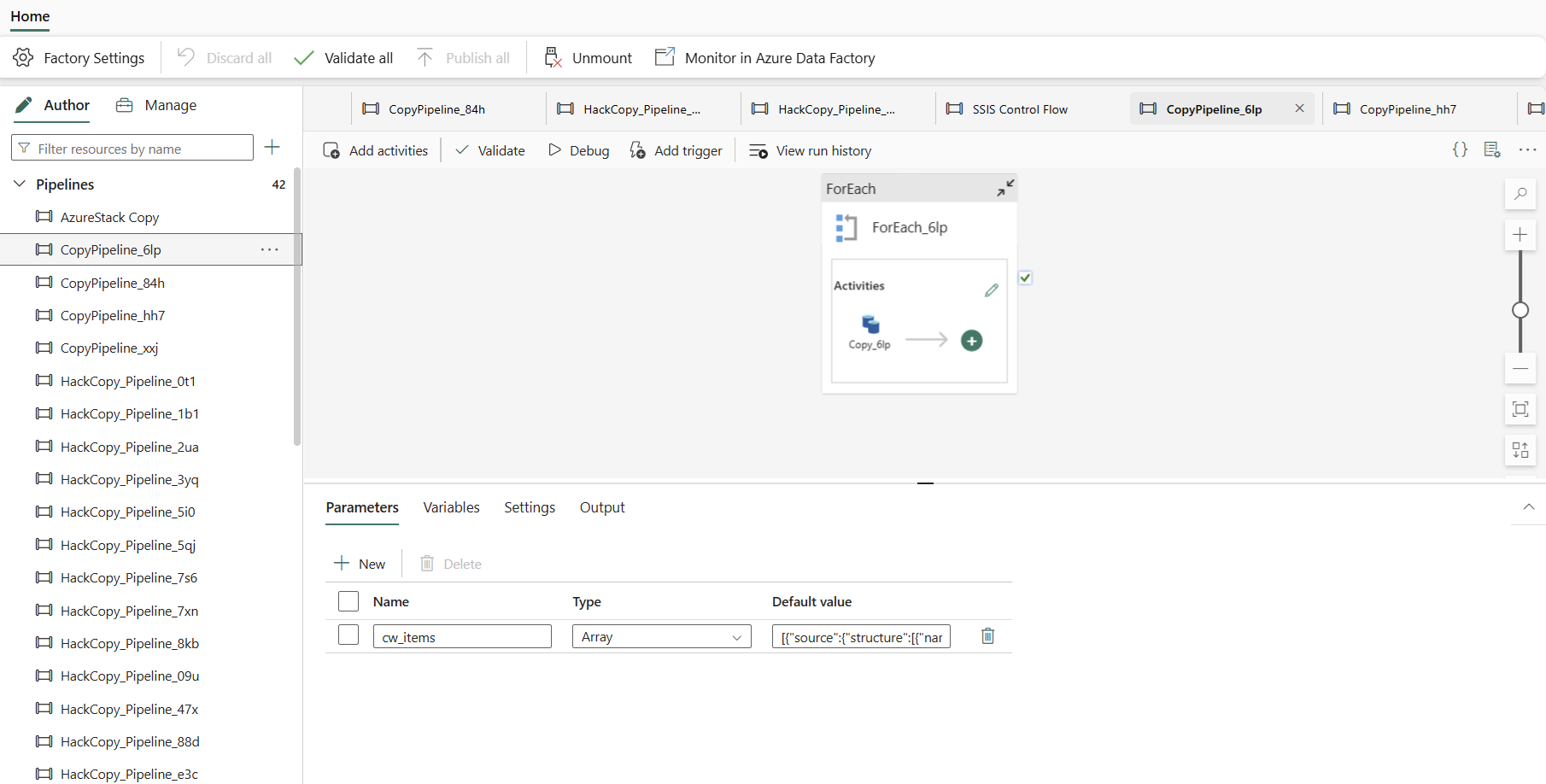This screenshot has width=1546, height=784.
Task: Toggle the ForEach validation checkbox
Action: (1025, 278)
